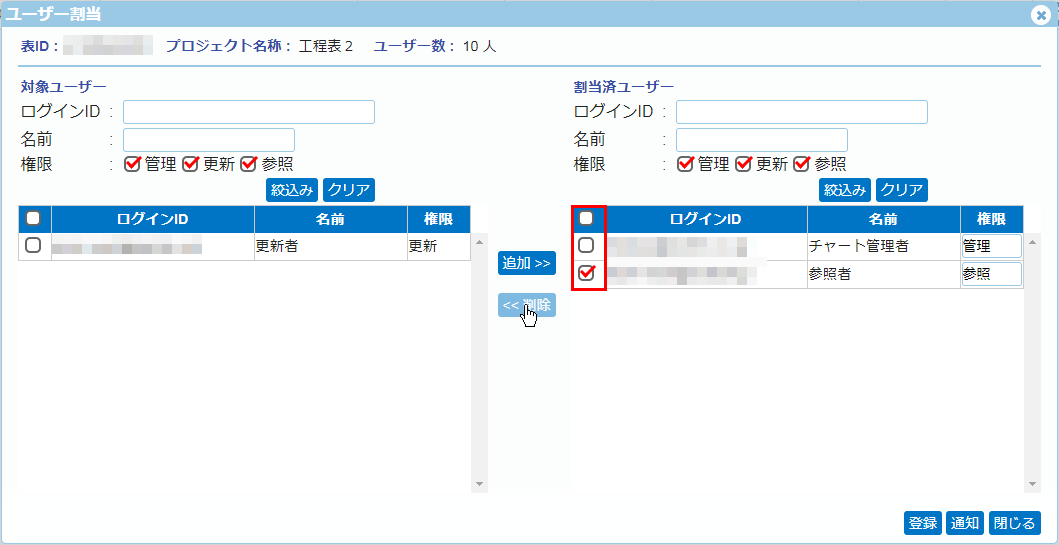Close the ユーザー割当 dialog with X icon
The height and width of the screenshot is (545, 1059).
coord(1041,15)
